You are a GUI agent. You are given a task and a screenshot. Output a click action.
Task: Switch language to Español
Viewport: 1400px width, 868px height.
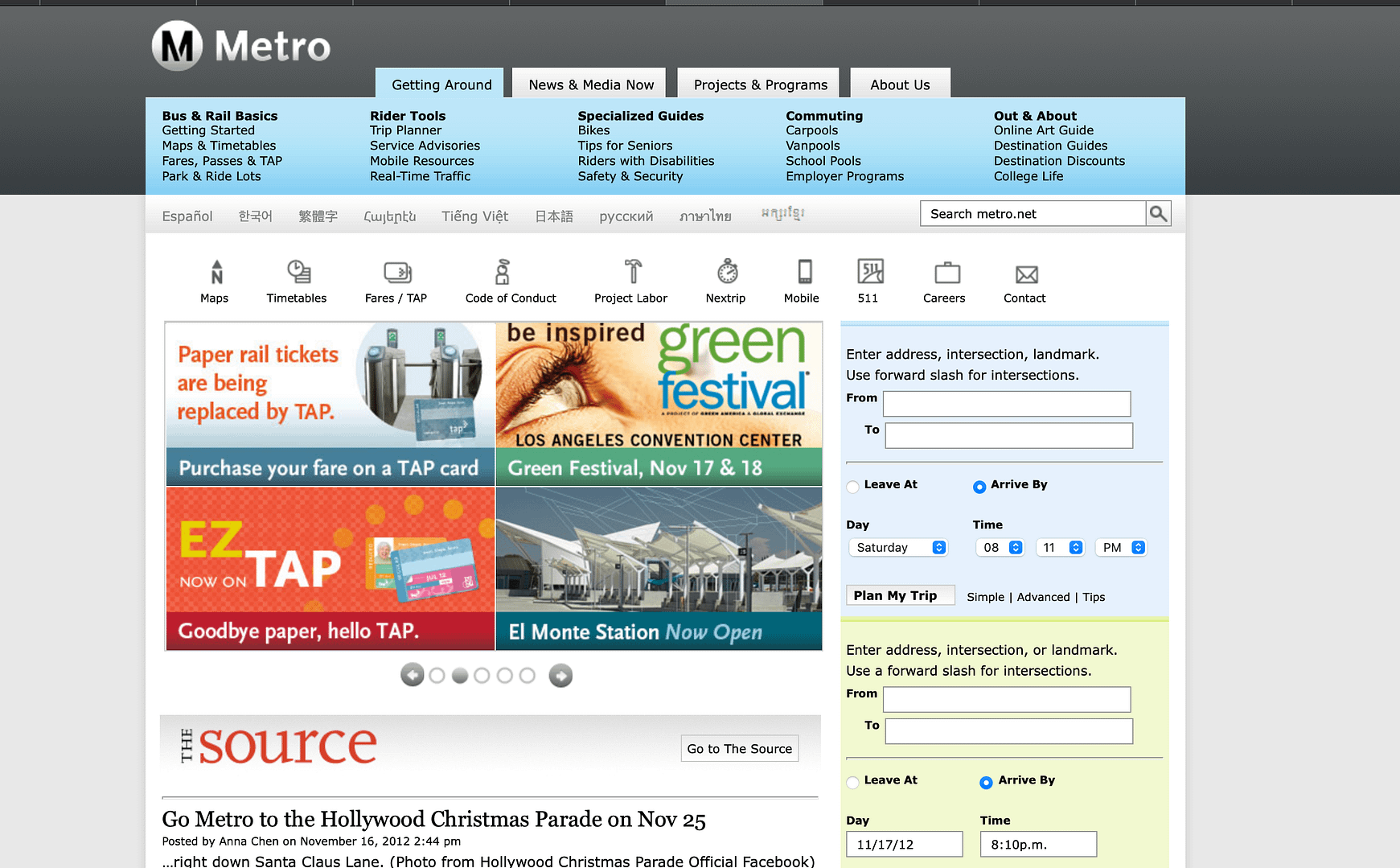point(187,216)
